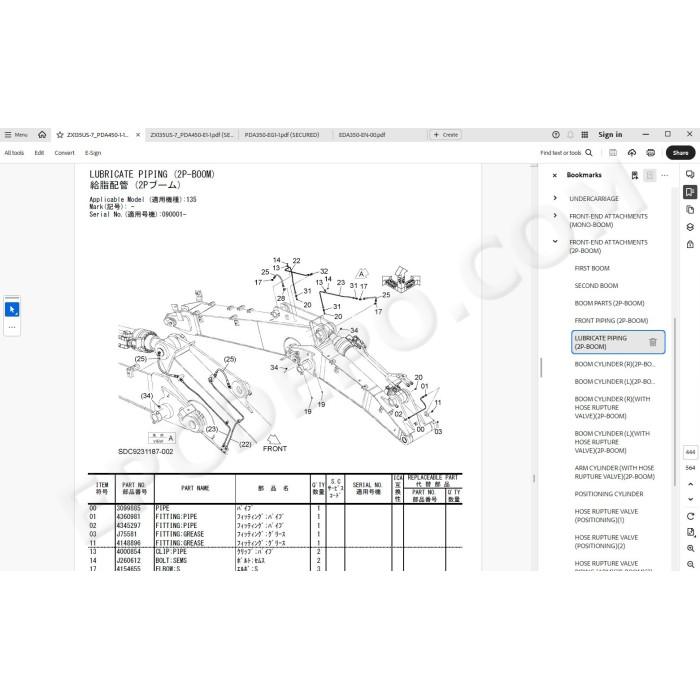Open the Convert tab

click(x=64, y=153)
